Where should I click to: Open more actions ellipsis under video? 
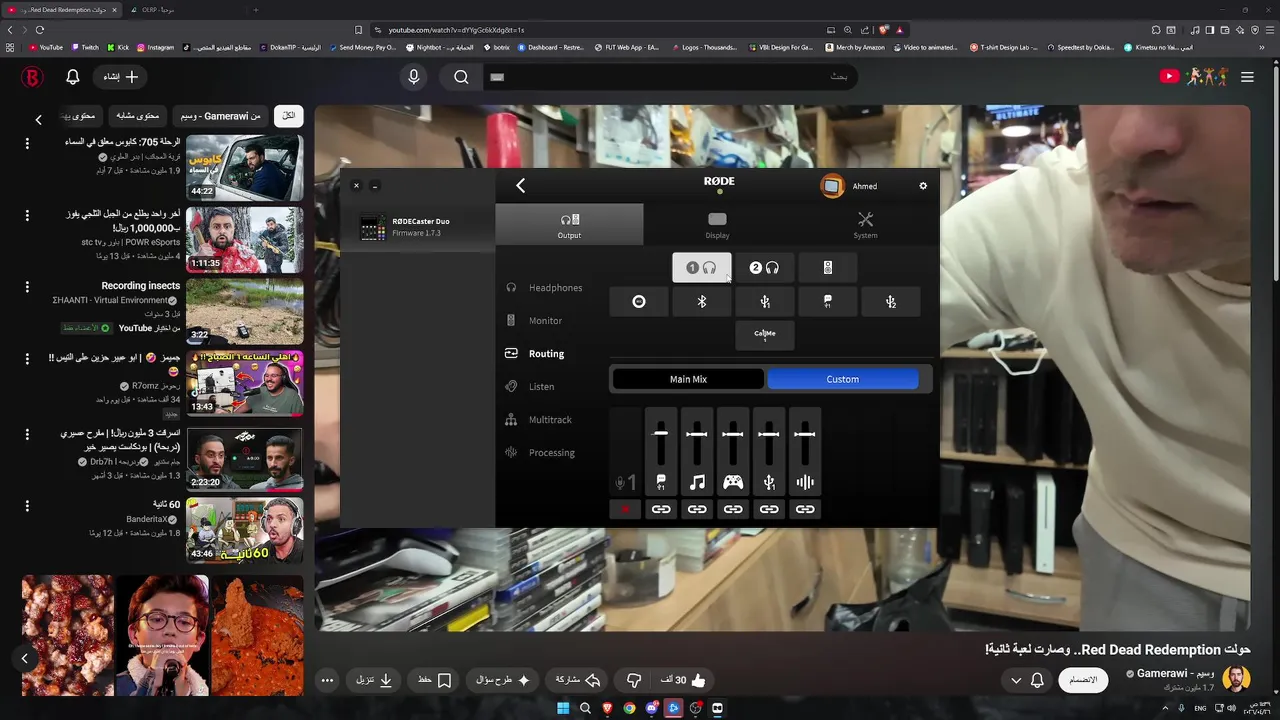click(x=327, y=680)
